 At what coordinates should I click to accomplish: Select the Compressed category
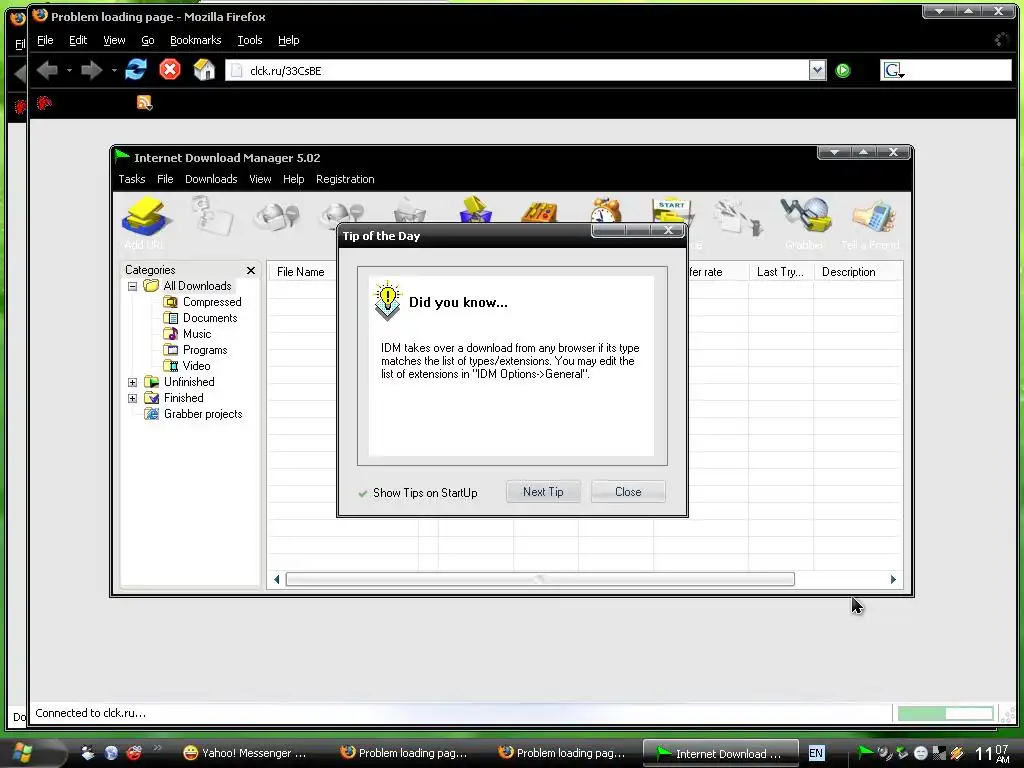coord(212,302)
